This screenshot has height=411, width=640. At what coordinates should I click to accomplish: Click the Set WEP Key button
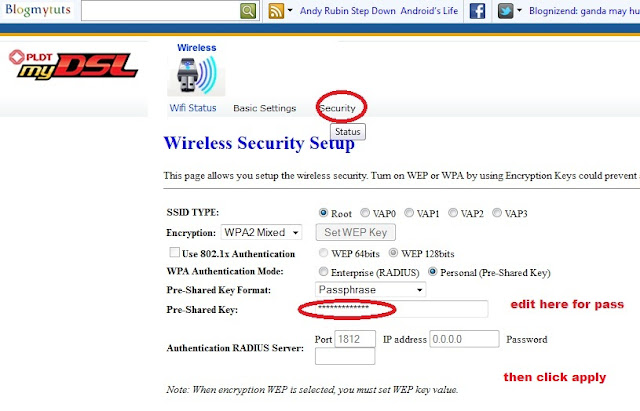(x=356, y=232)
